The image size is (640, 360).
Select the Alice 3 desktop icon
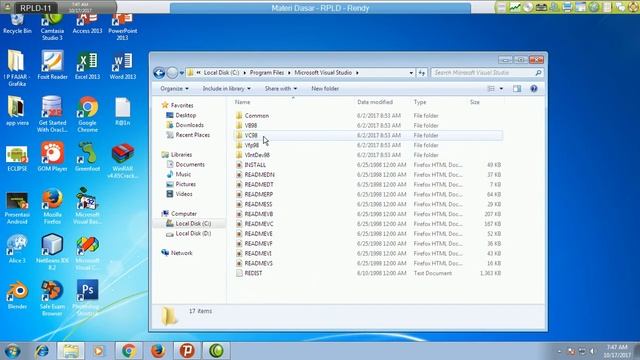coord(17,249)
